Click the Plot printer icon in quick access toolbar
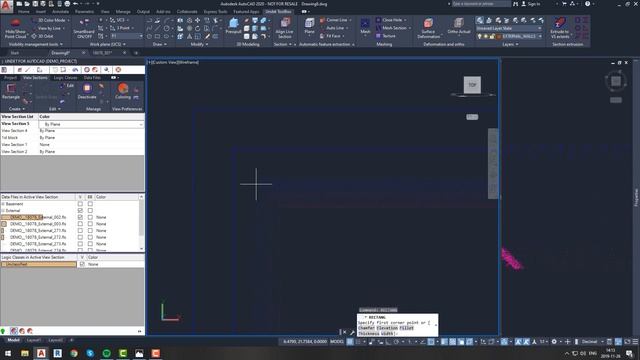 67,4
